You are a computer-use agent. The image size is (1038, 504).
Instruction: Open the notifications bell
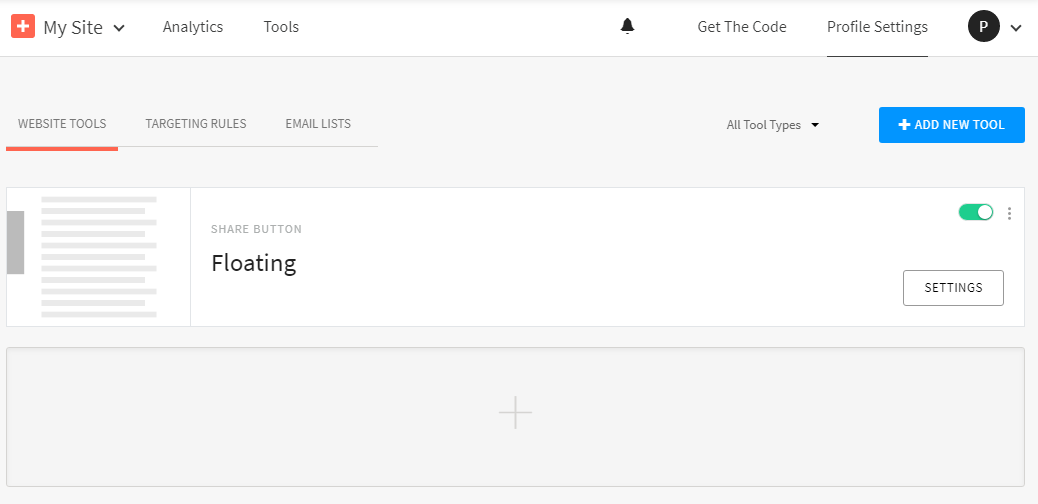(627, 27)
